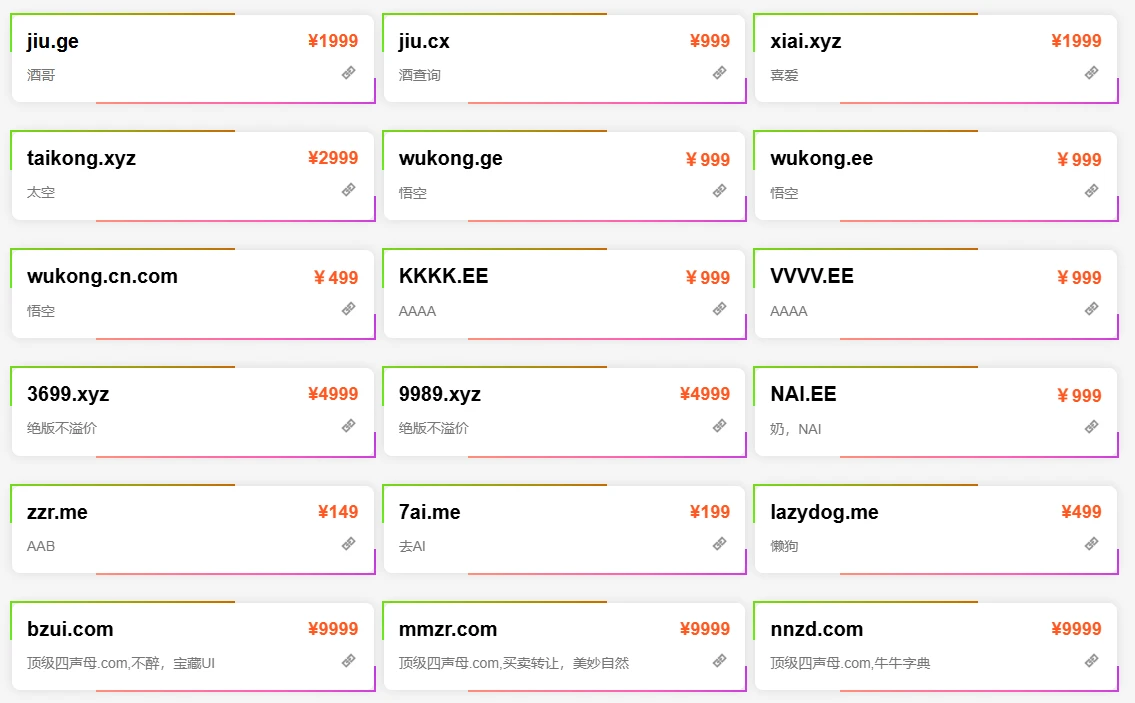Click the link icon on wukong.cn.com card
Screen dimensions: 1135x703
coord(348,309)
